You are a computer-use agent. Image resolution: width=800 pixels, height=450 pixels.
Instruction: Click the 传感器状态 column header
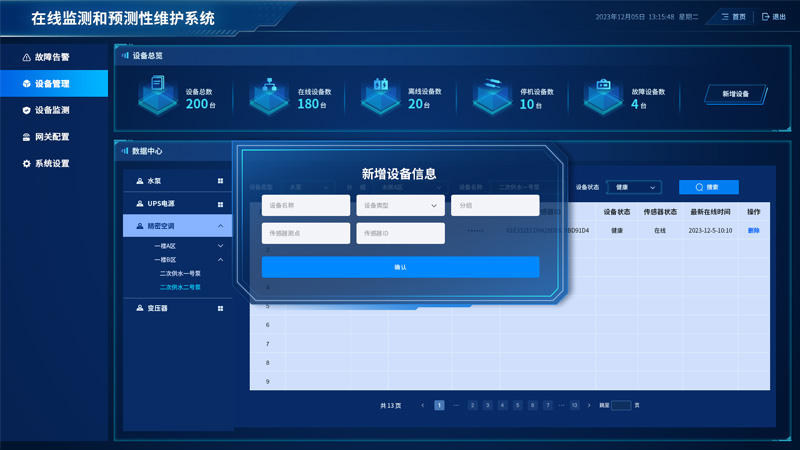pyautogui.click(x=660, y=212)
